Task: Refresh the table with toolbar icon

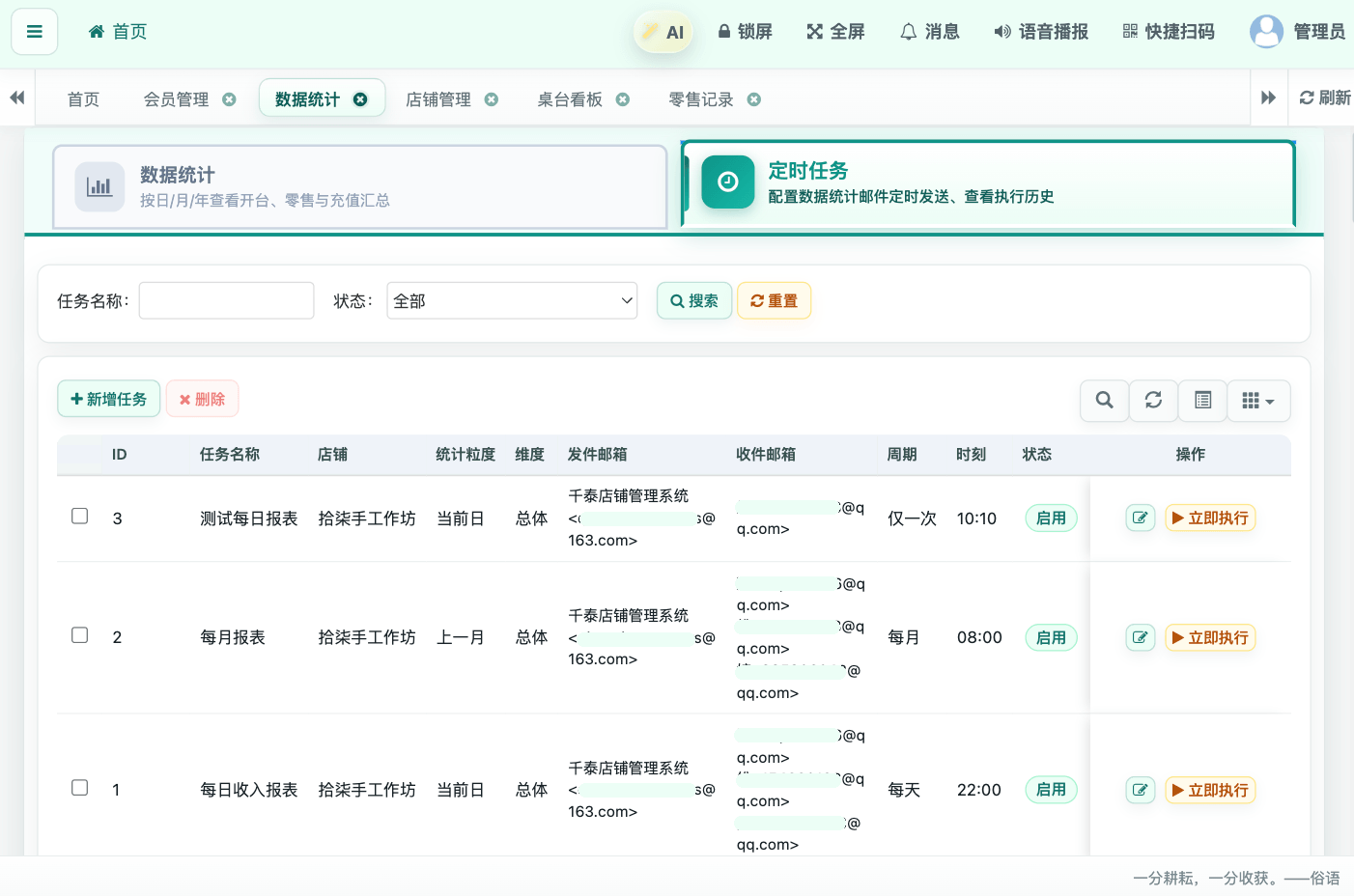Action: pyautogui.click(x=1153, y=400)
